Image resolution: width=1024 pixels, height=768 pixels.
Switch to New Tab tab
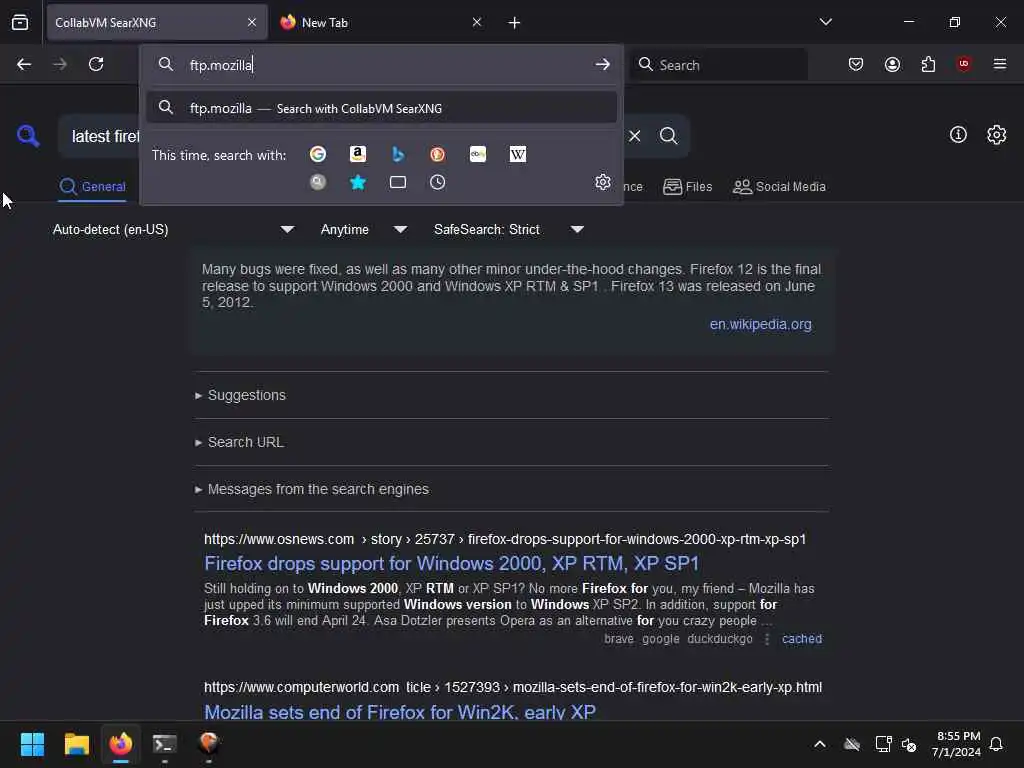[382, 23]
